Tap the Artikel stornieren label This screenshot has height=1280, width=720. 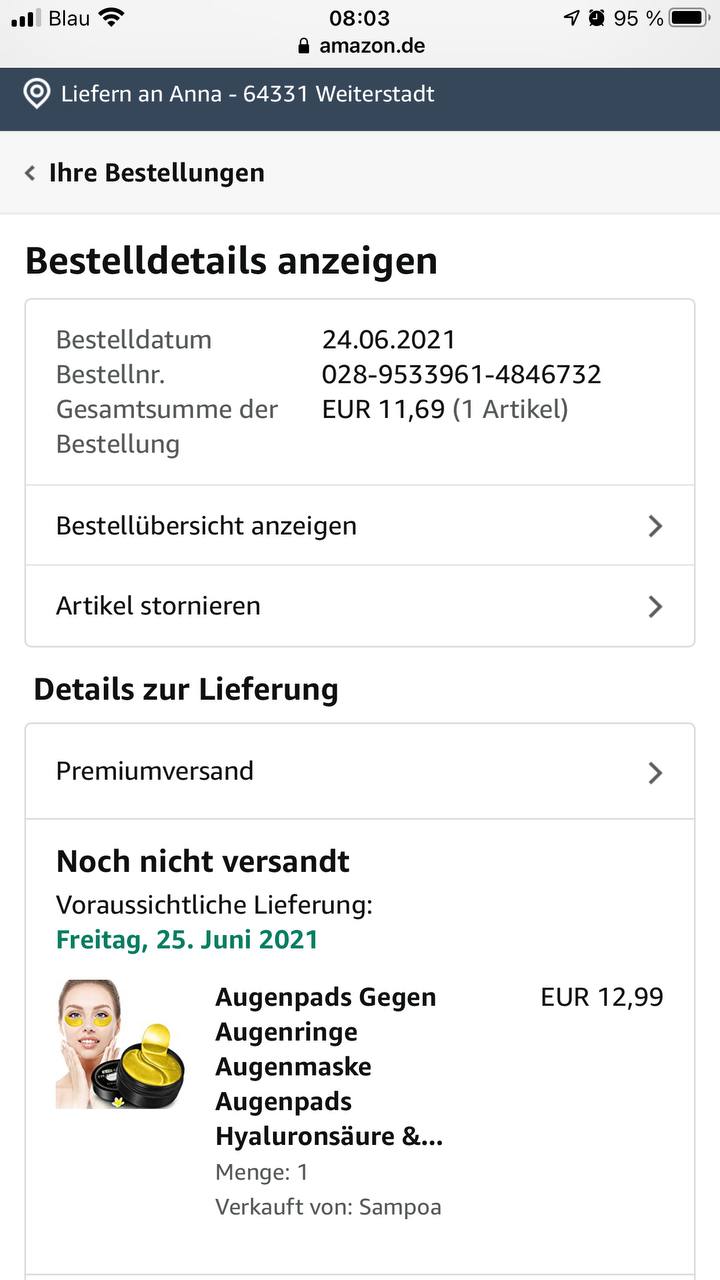(158, 606)
